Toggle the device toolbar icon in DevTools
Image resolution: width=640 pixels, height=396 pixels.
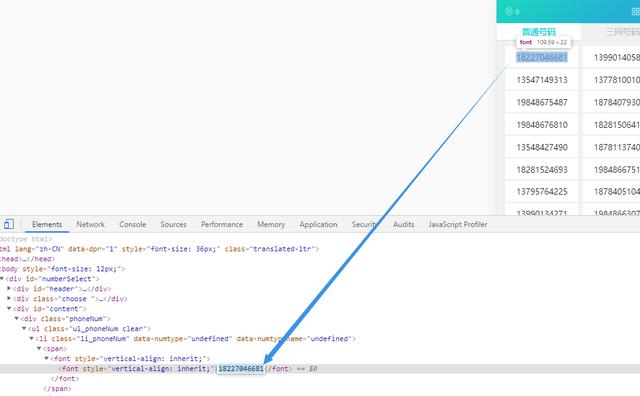click(9, 224)
